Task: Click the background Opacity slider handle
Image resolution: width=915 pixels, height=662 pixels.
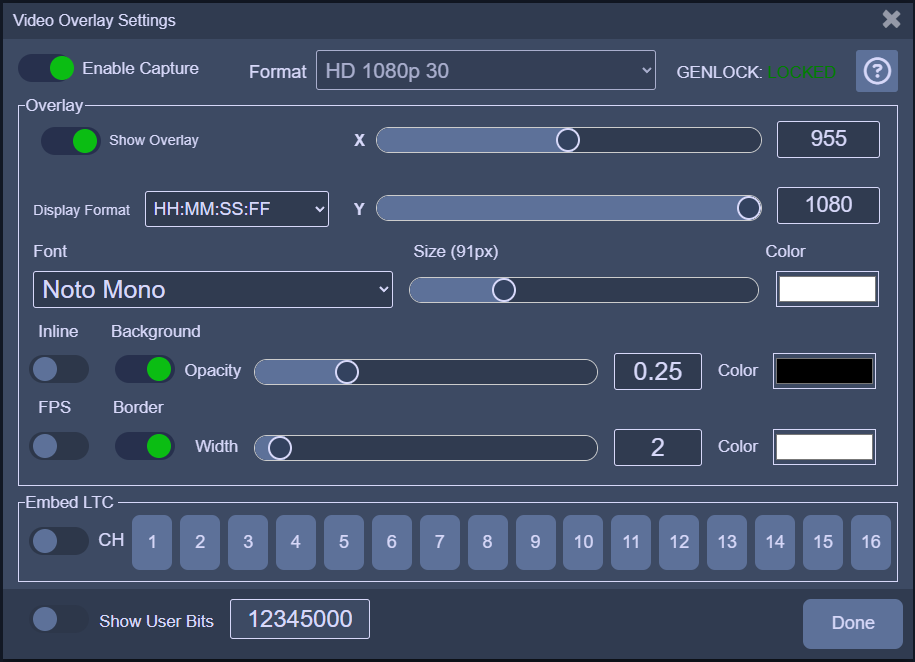Action: tap(347, 372)
